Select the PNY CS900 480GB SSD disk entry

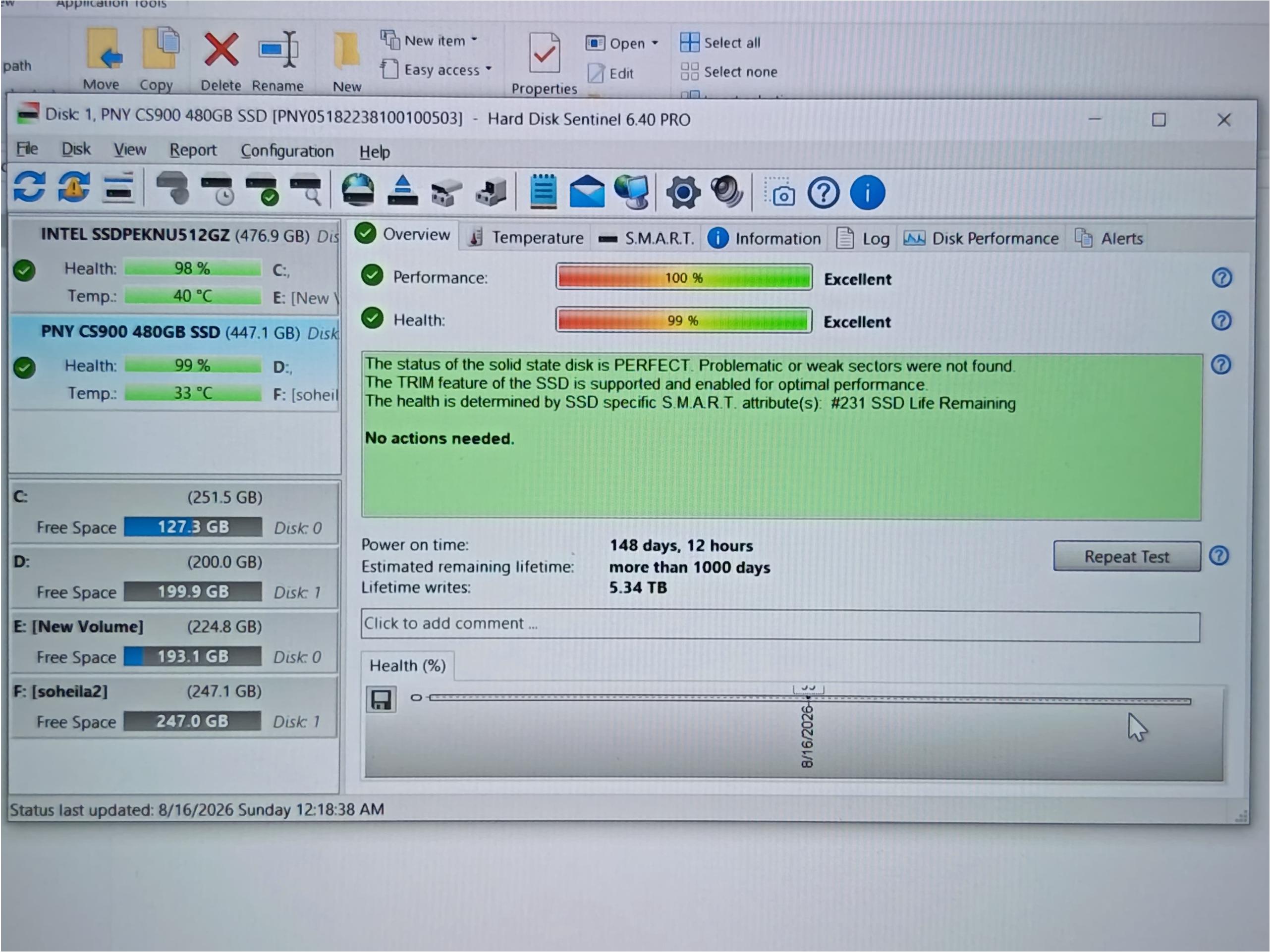[x=175, y=363]
